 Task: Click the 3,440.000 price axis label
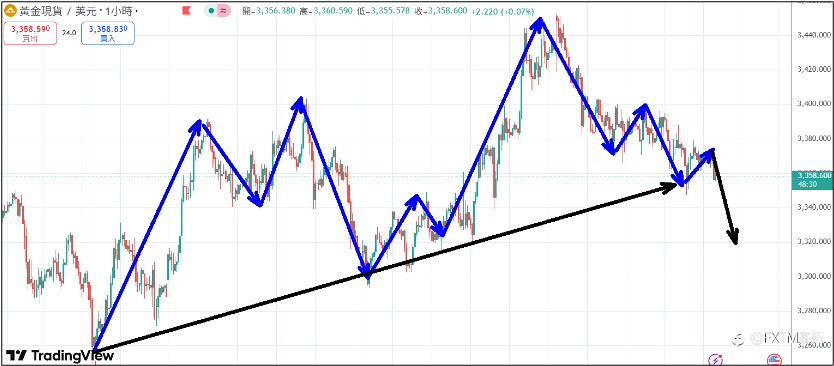813,35
